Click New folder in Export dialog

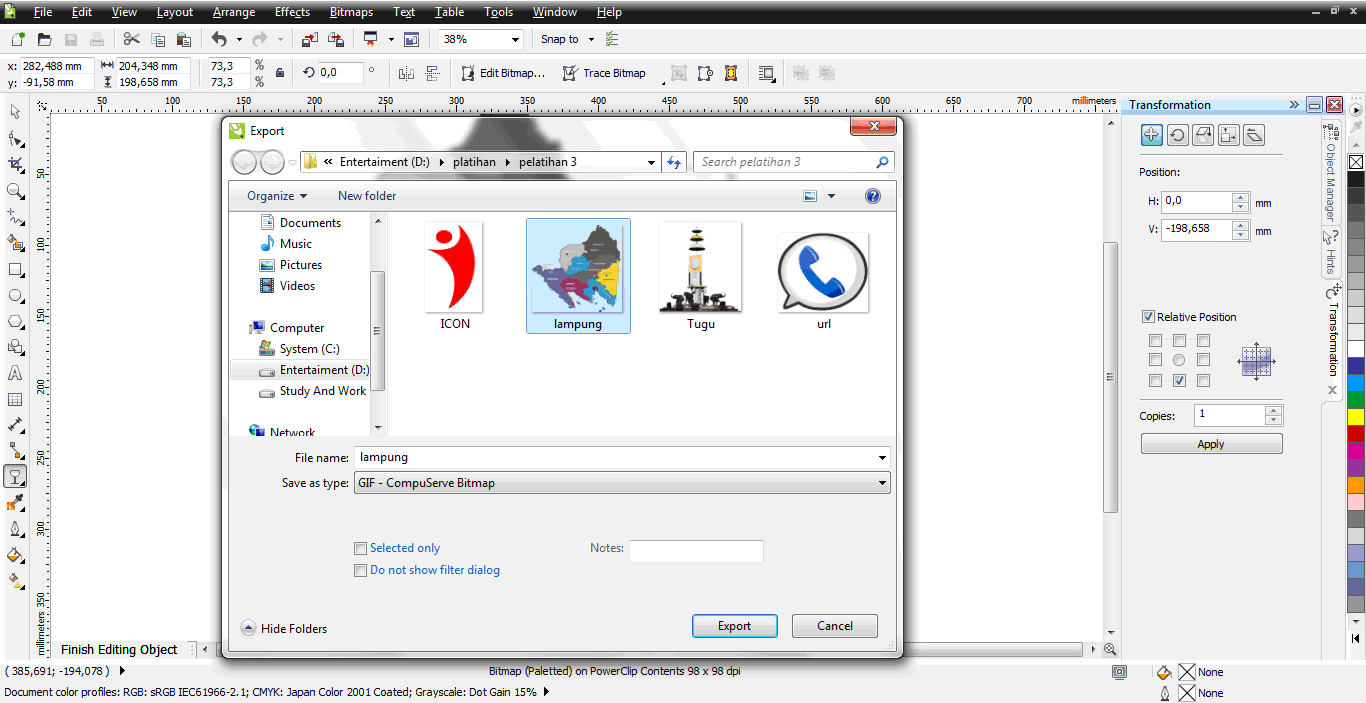pyautogui.click(x=367, y=196)
